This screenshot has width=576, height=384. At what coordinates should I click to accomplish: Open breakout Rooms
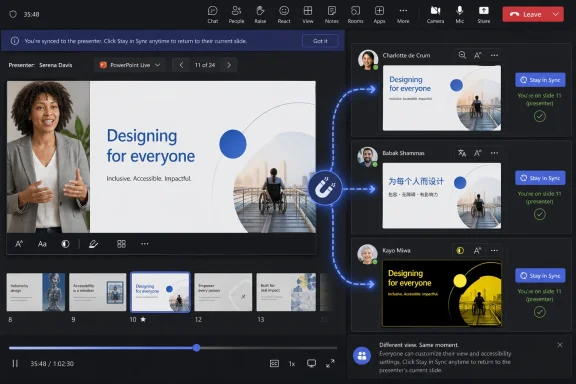355,15
